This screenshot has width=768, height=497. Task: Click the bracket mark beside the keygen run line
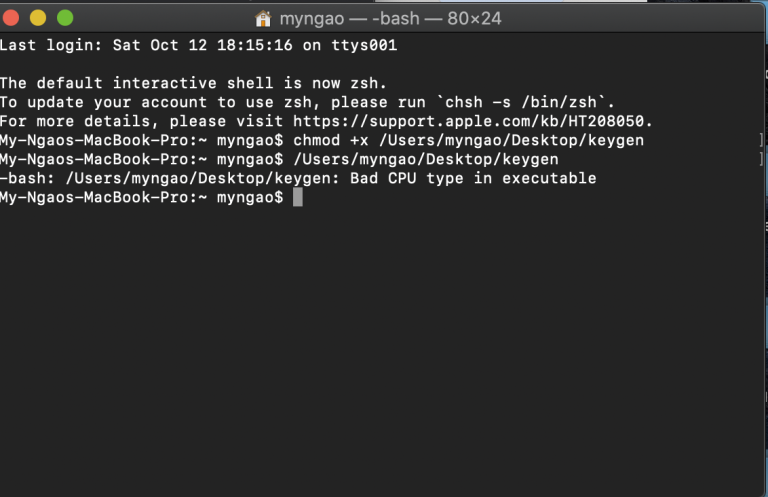(x=761, y=159)
